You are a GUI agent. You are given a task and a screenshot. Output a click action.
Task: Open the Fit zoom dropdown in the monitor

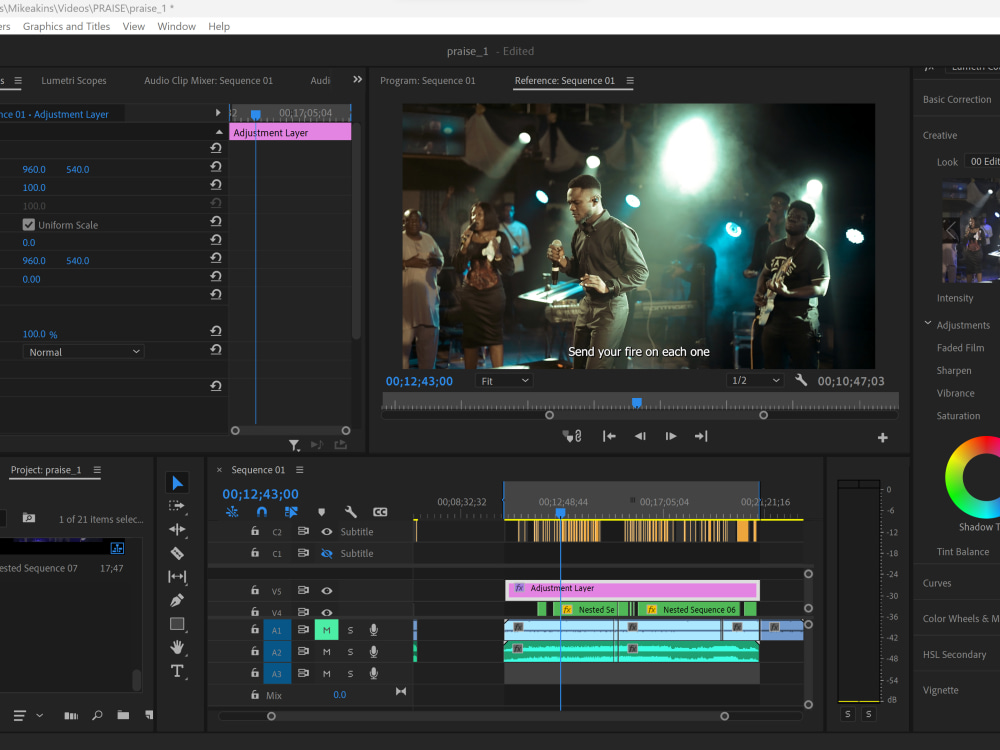[504, 380]
